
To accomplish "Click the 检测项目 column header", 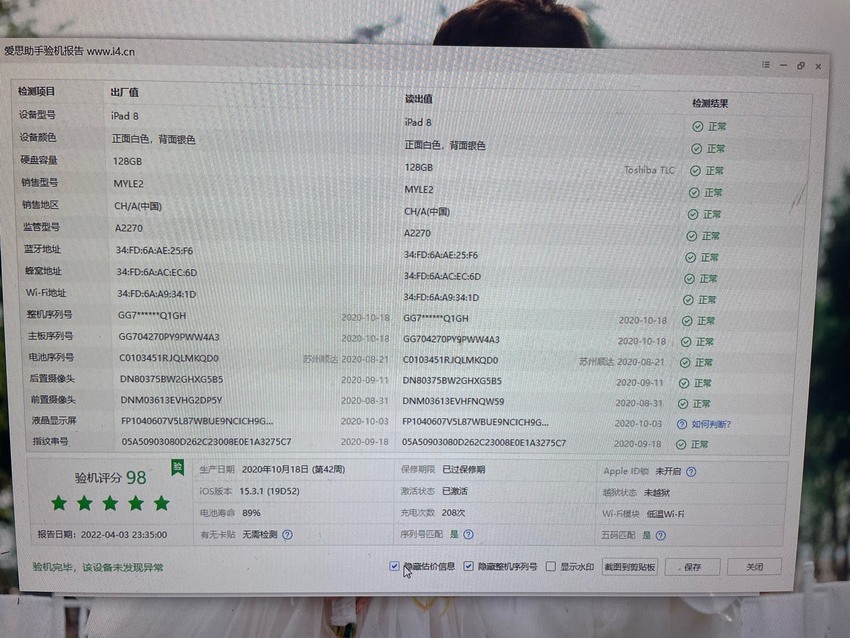I will pos(36,91).
